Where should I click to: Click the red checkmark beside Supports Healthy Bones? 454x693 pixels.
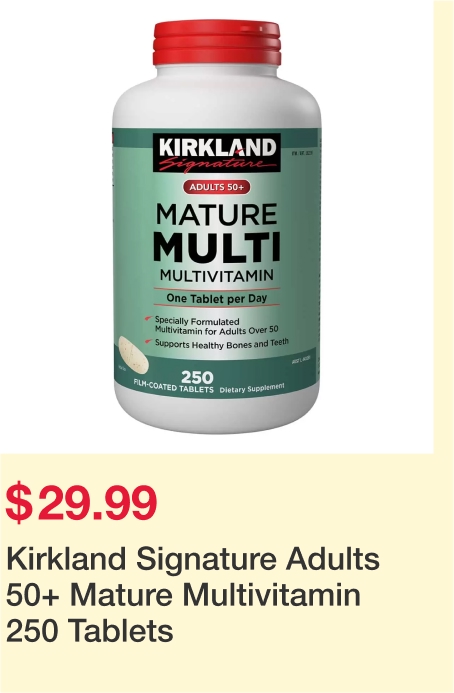[x=149, y=342]
